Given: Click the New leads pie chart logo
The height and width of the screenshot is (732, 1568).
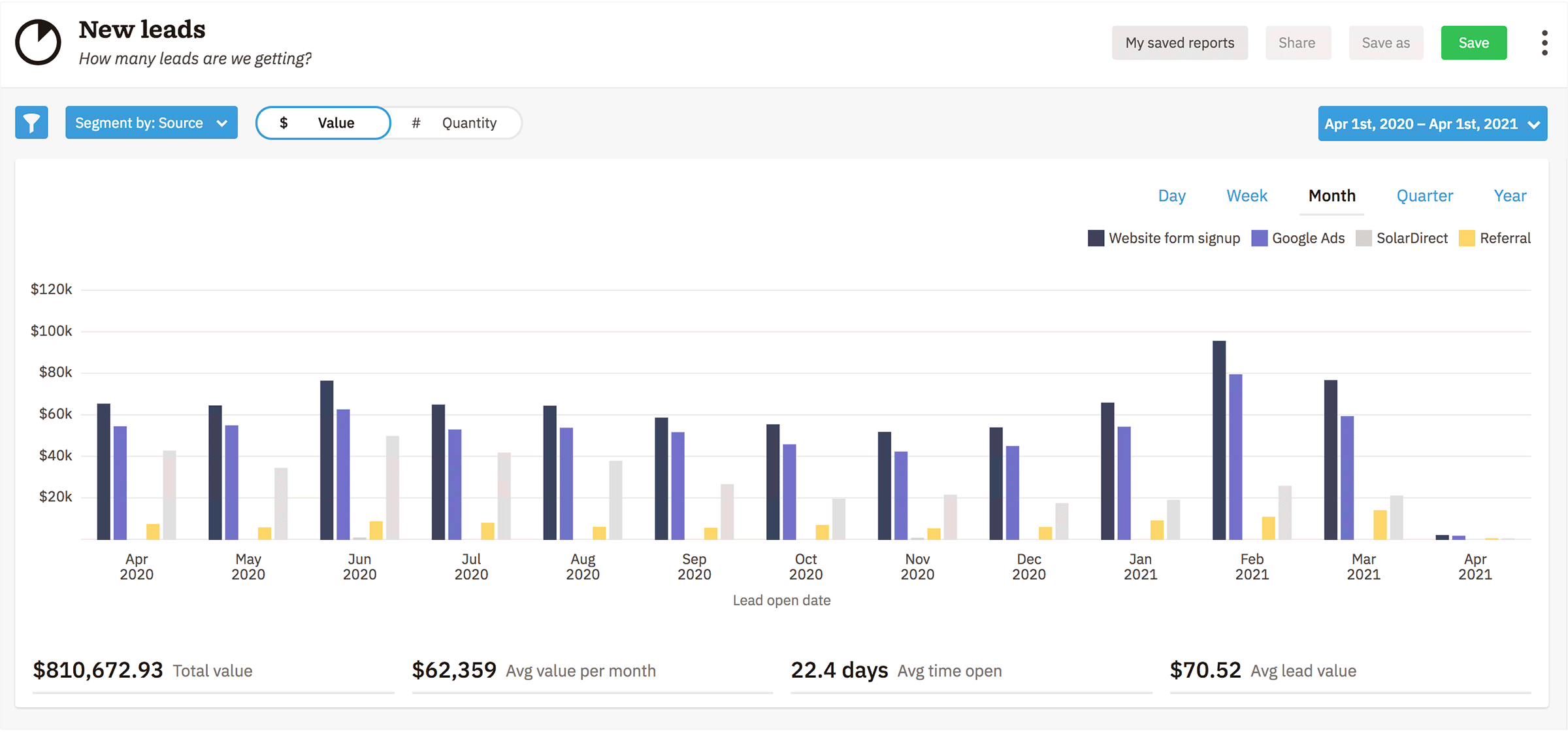Looking at the screenshot, I should (38, 43).
